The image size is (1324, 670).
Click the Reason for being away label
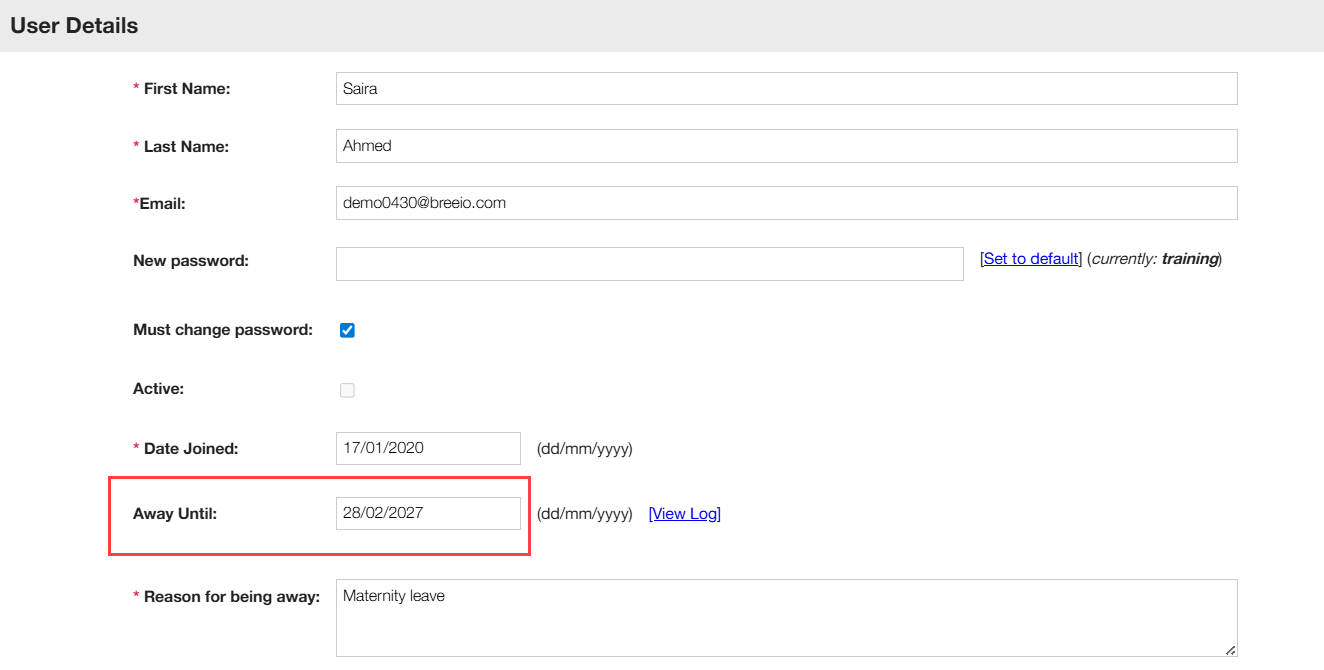click(231, 597)
